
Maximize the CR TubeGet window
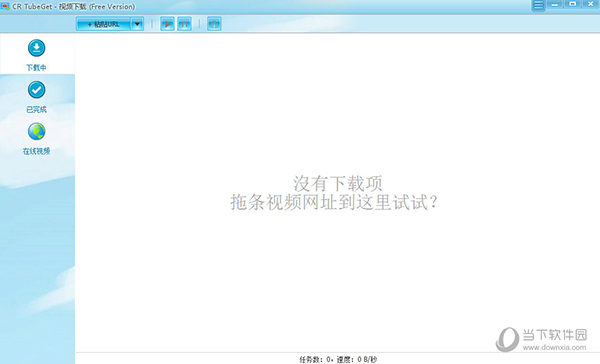[x=572, y=4]
